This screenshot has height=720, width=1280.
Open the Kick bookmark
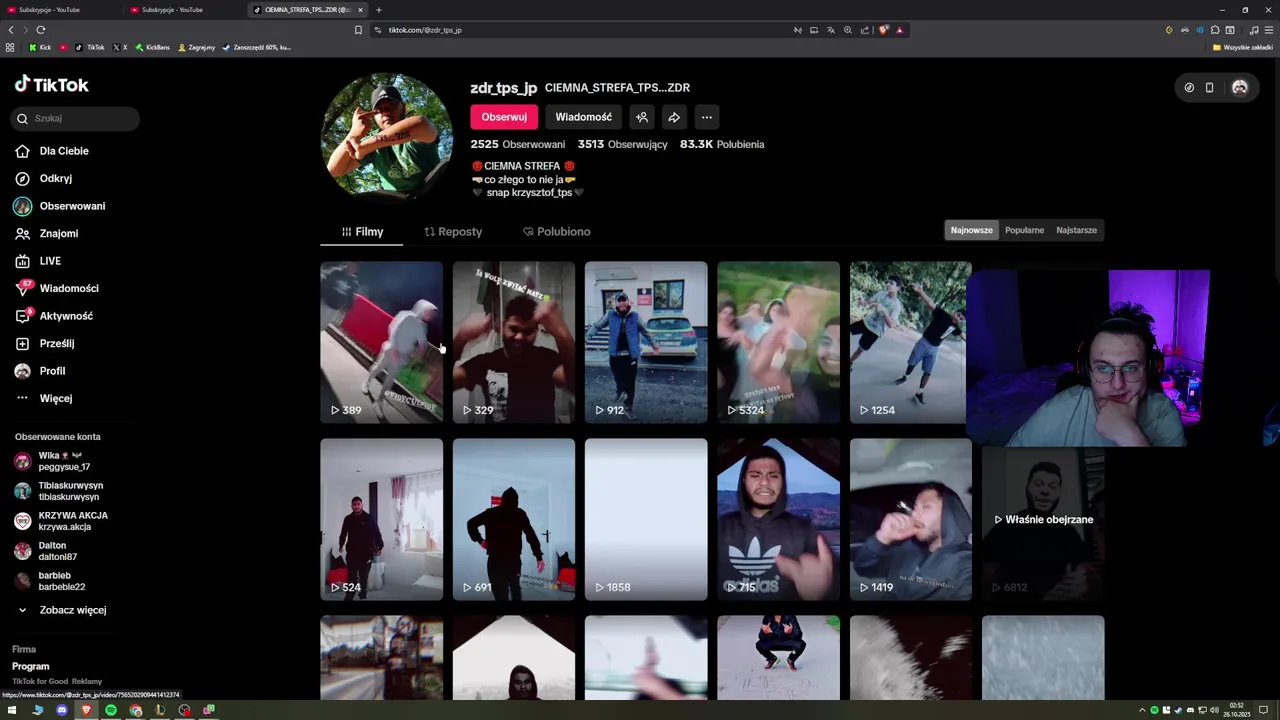click(x=40, y=47)
